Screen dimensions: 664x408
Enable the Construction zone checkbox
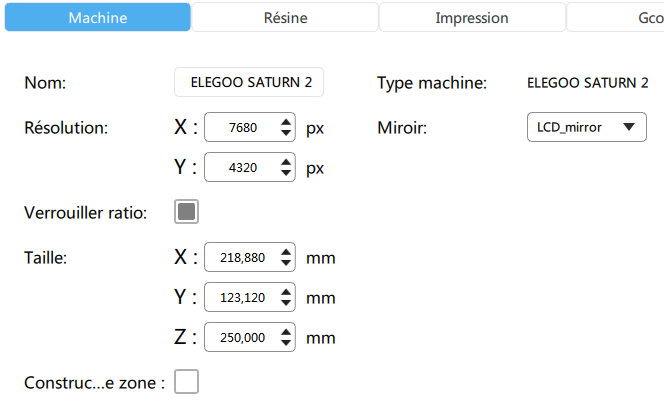187,381
